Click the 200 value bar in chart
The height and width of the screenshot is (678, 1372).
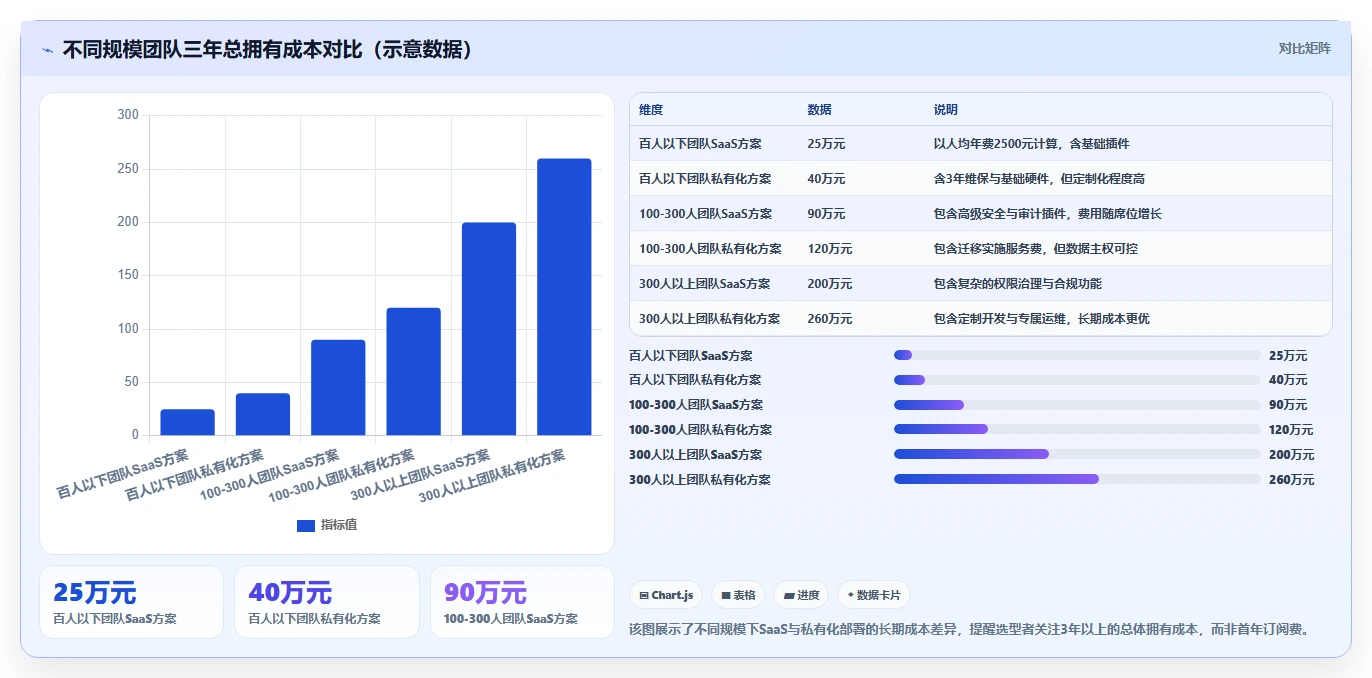[x=489, y=328]
